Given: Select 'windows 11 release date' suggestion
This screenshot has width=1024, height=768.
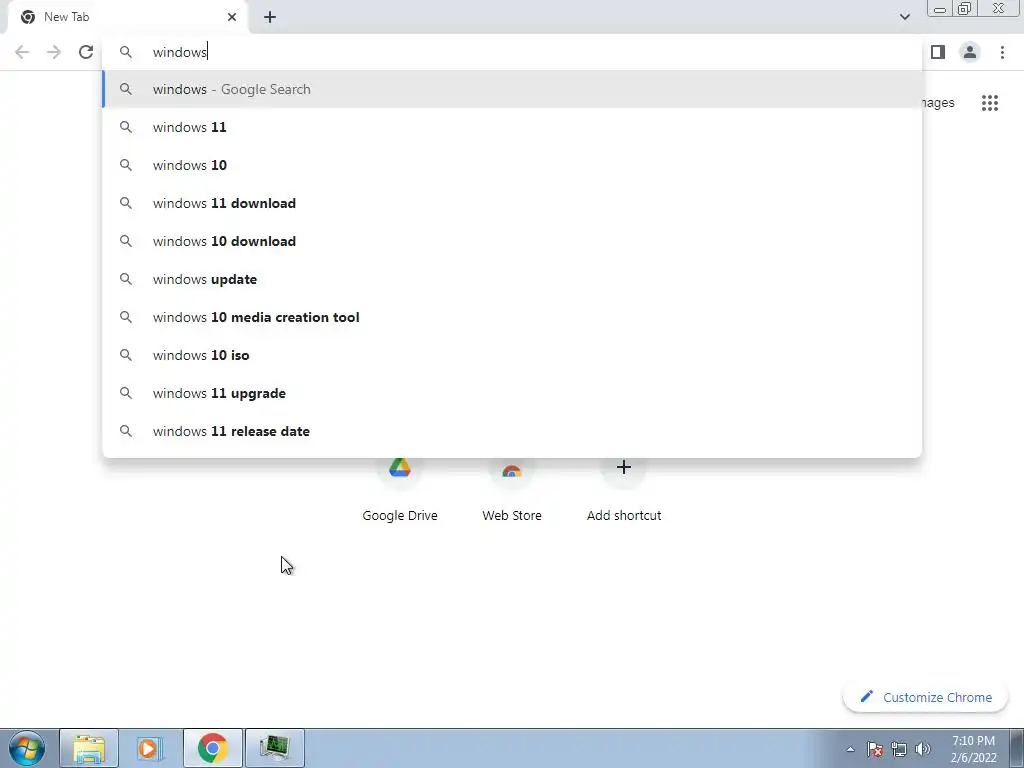Looking at the screenshot, I should point(513,431).
